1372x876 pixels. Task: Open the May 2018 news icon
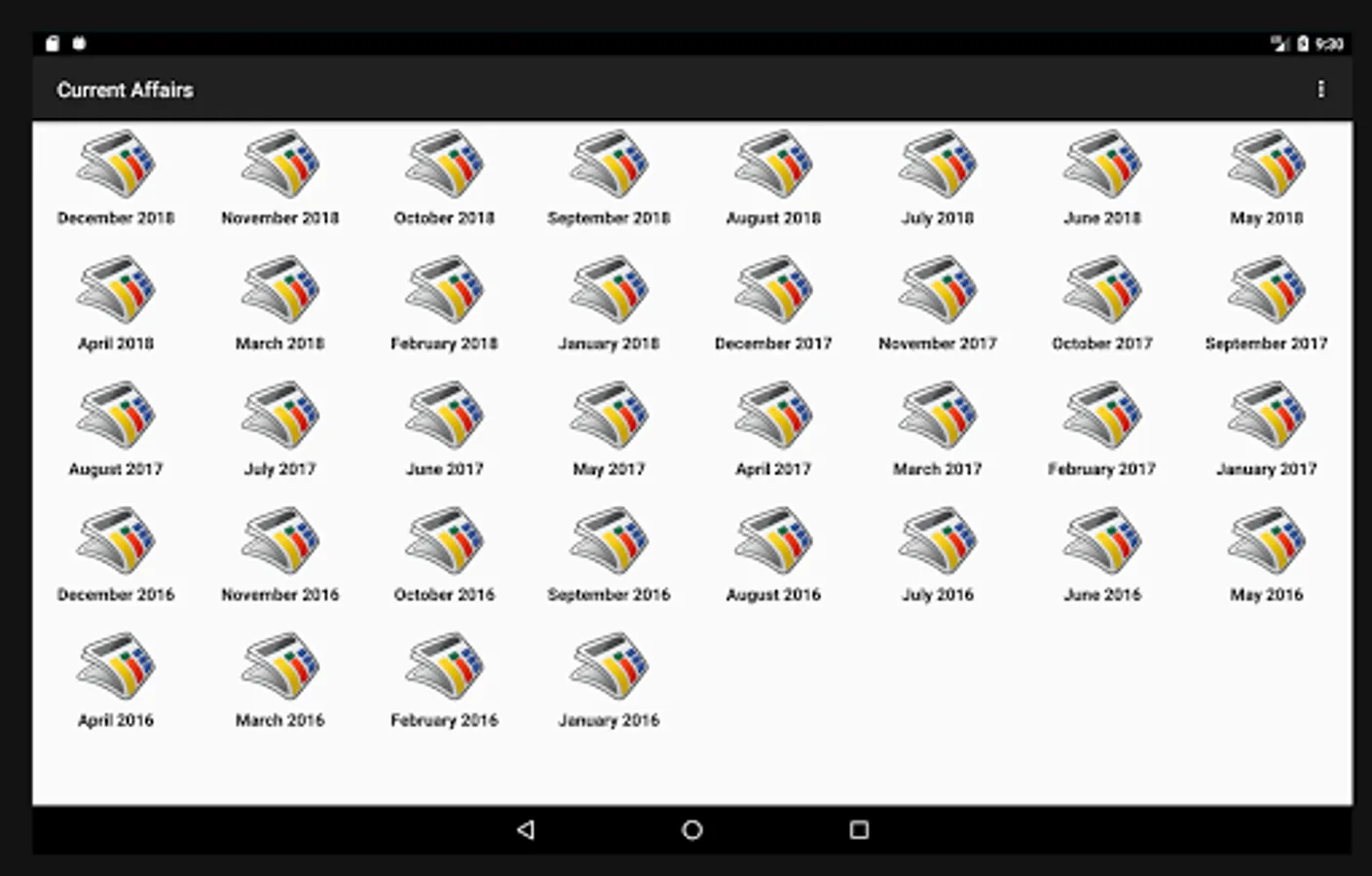point(1267,164)
